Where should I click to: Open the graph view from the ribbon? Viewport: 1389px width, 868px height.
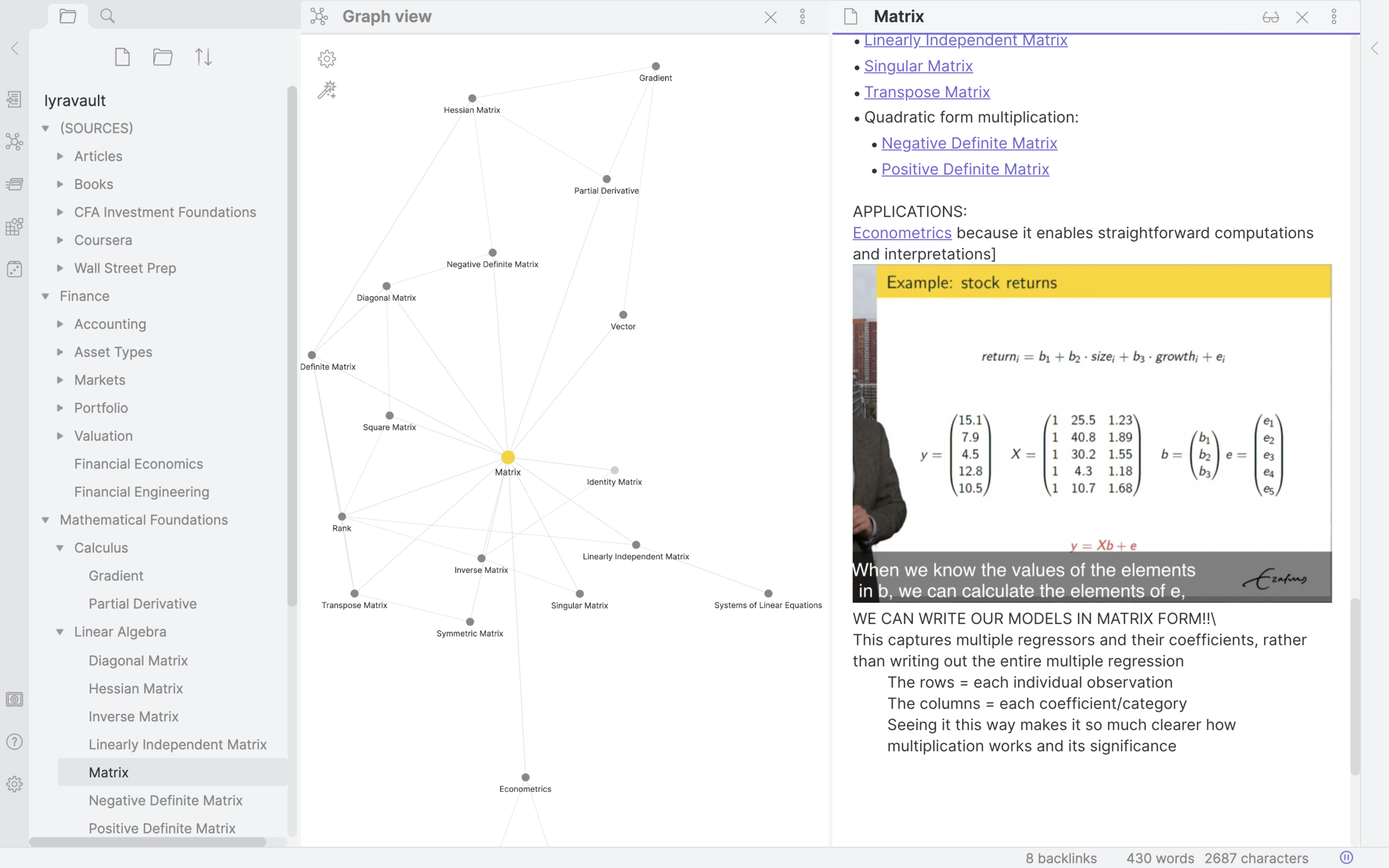tap(14, 141)
